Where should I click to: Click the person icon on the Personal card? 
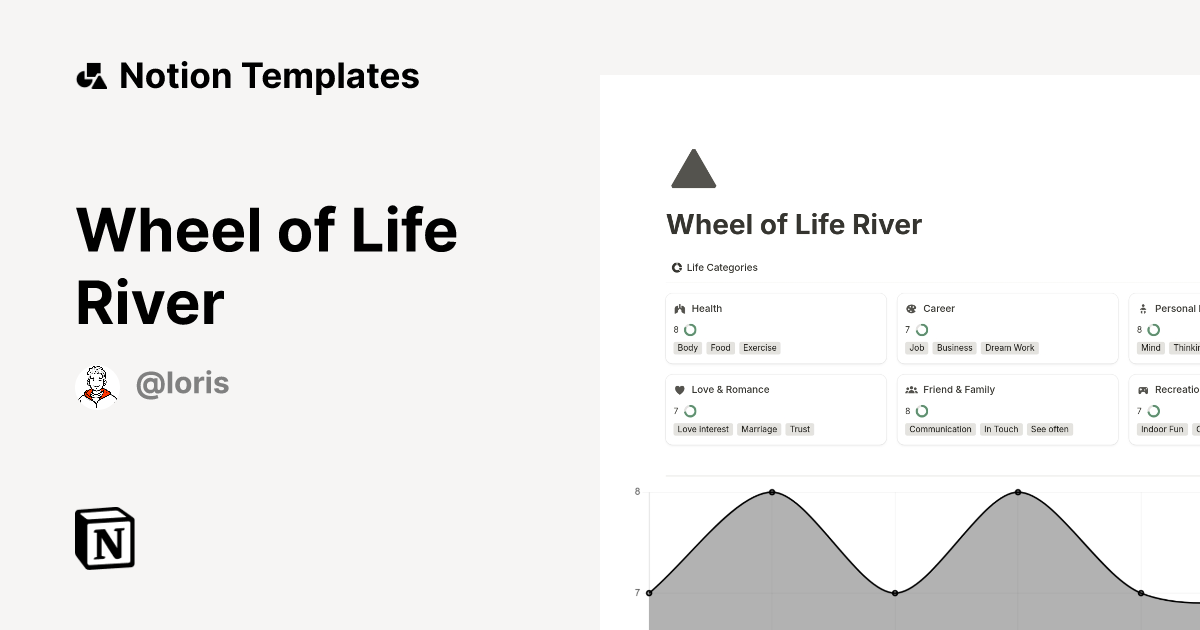1143,308
